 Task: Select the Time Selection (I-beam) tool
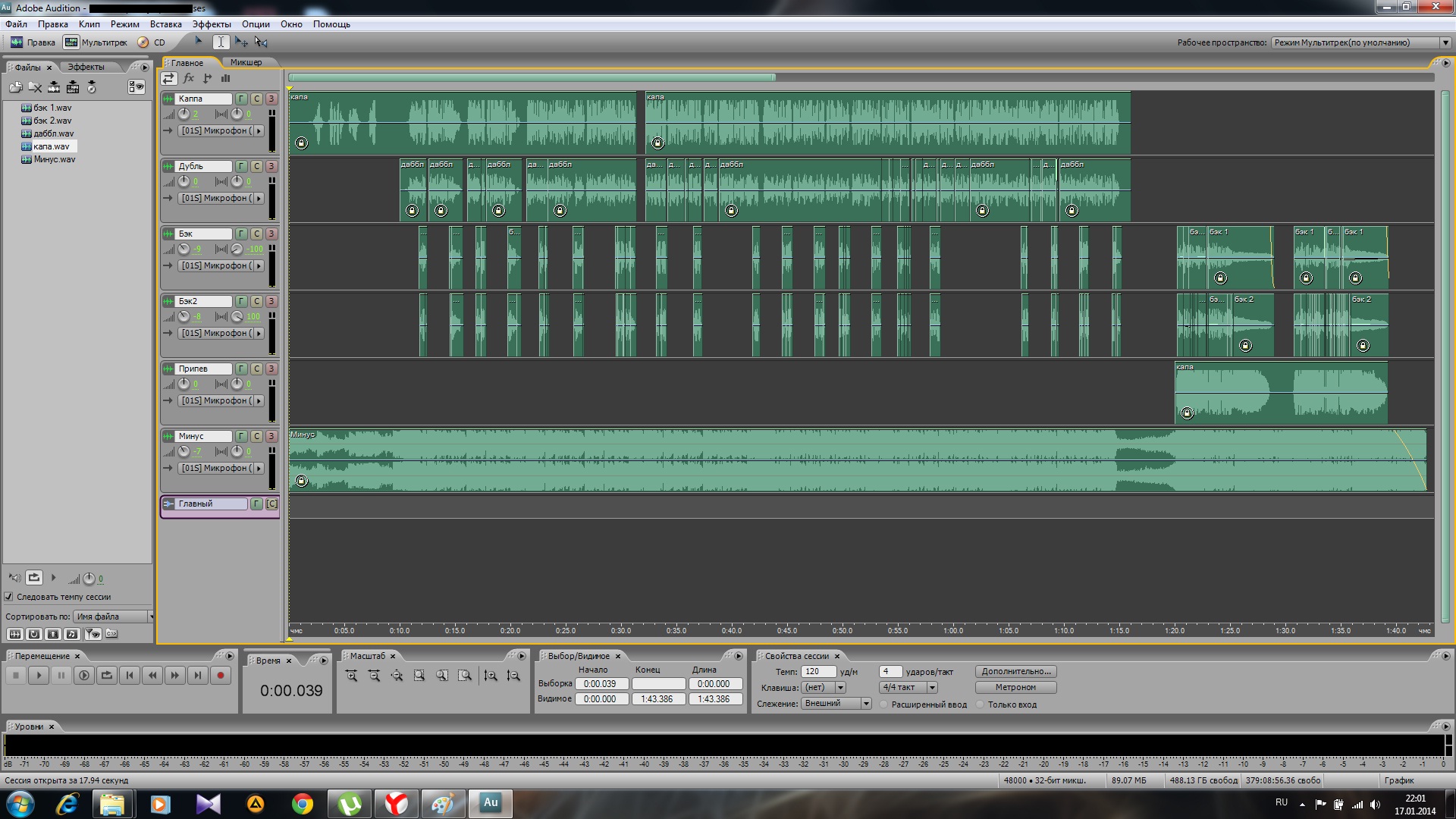tap(221, 42)
